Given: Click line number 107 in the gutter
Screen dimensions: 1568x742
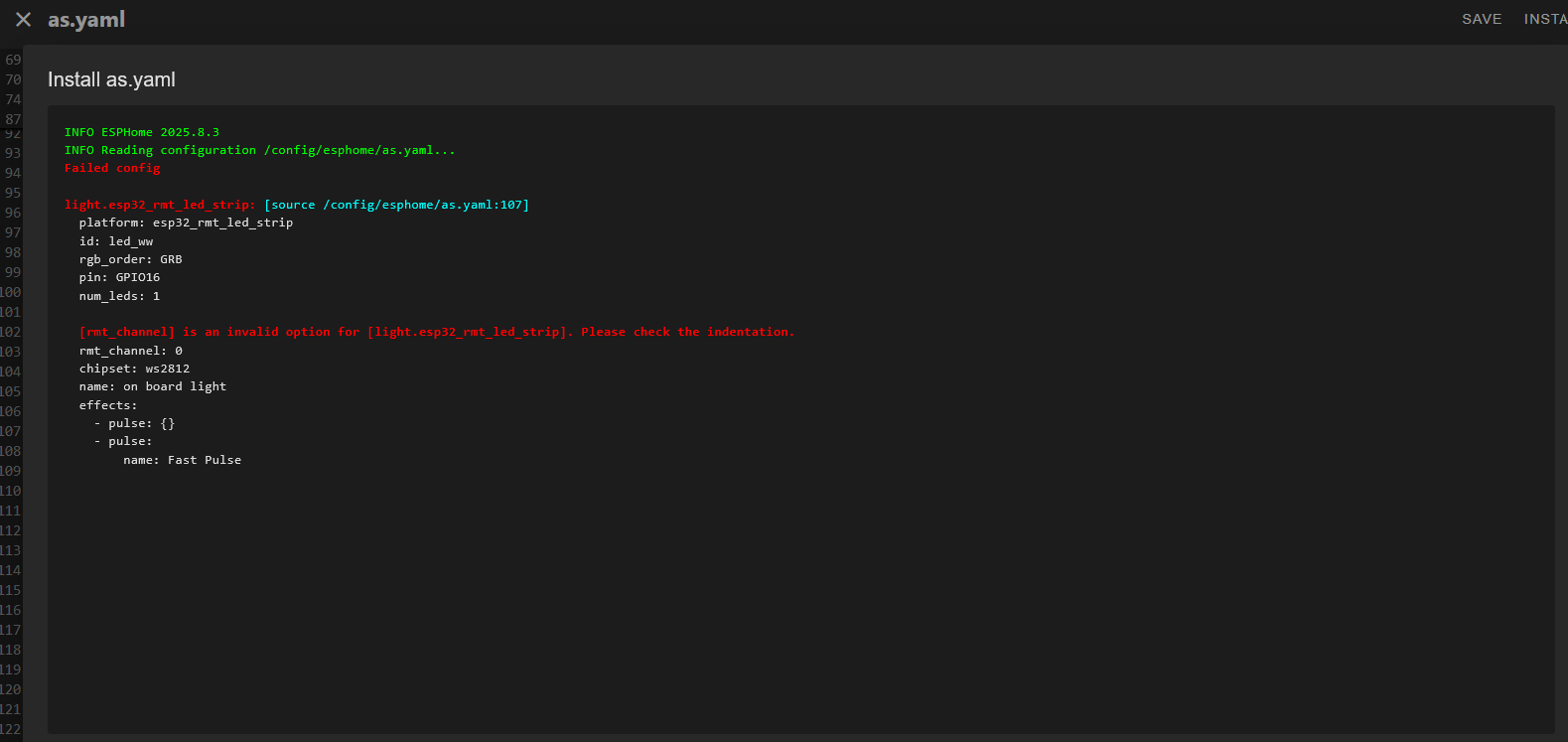Looking at the screenshot, I should click(11, 431).
